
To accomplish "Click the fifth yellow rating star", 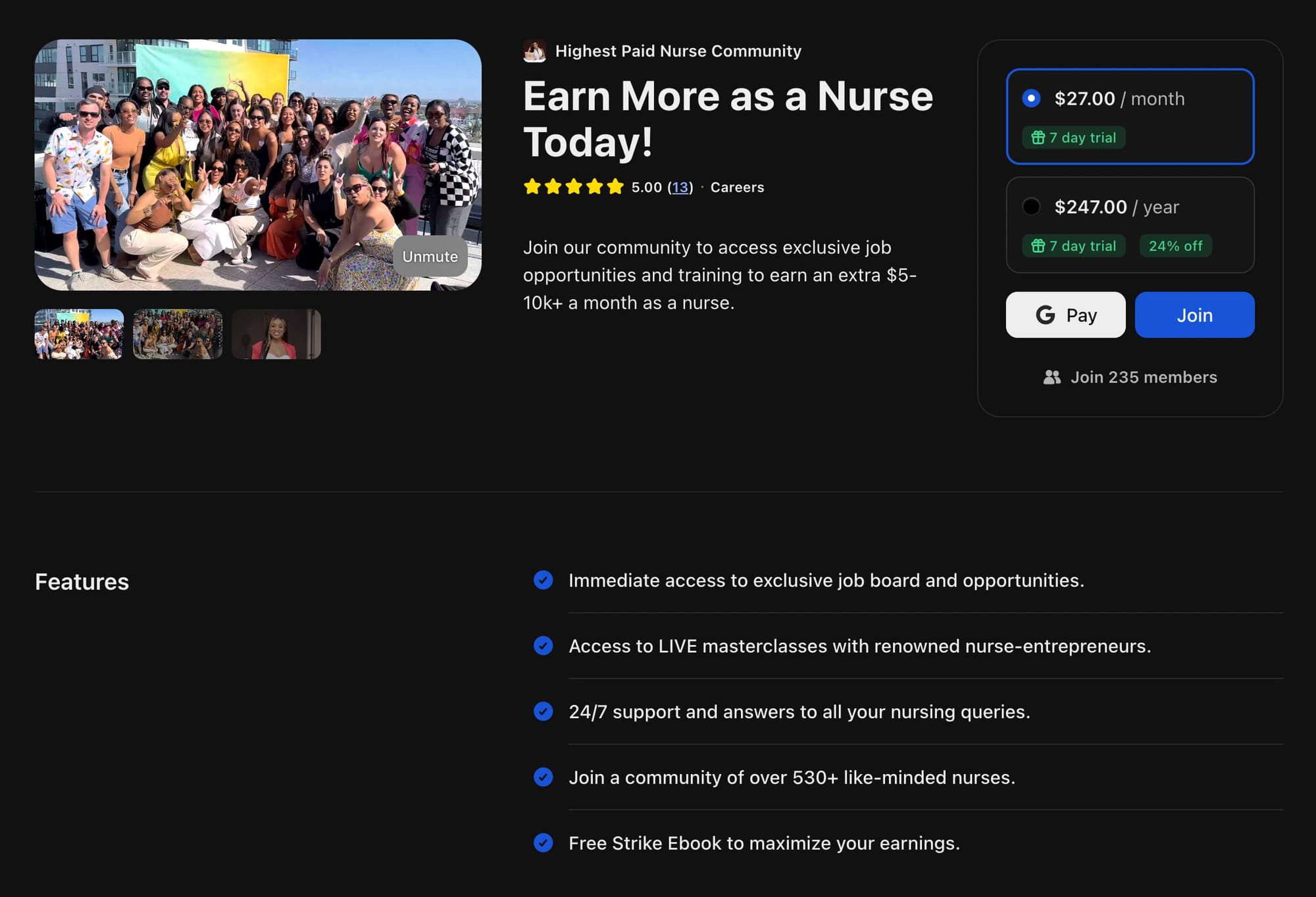I will pyautogui.click(x=615, y=187).
